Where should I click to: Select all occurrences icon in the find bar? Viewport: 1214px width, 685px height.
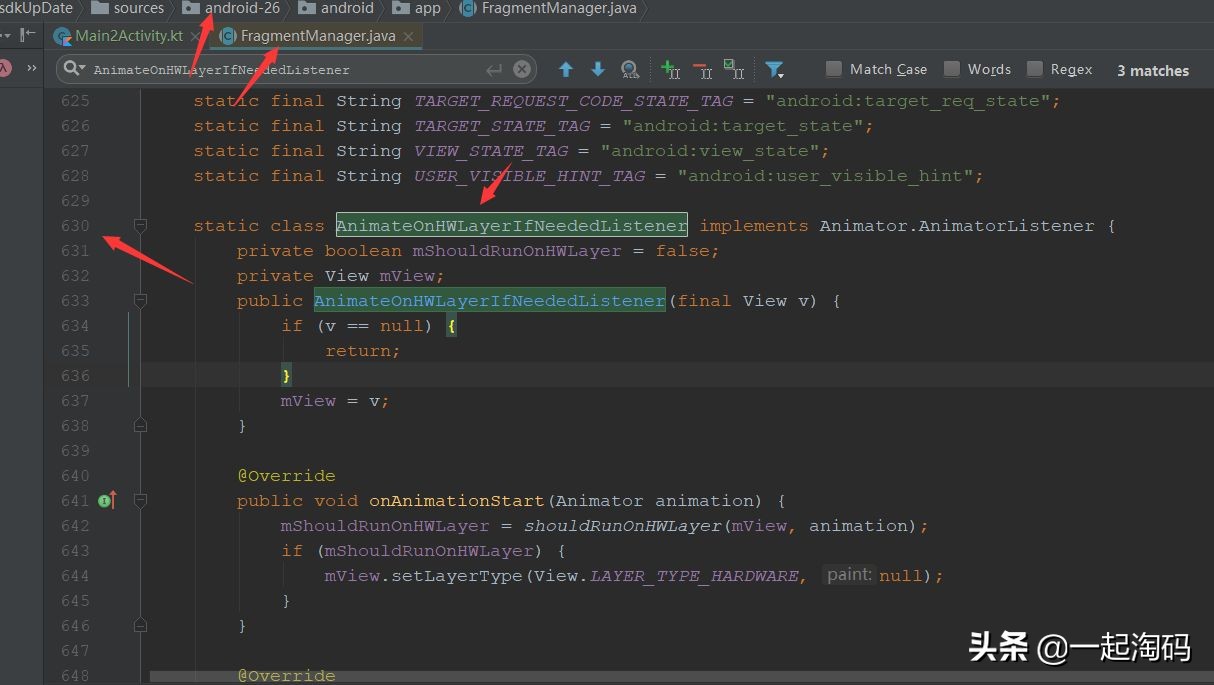pos(735,70)
